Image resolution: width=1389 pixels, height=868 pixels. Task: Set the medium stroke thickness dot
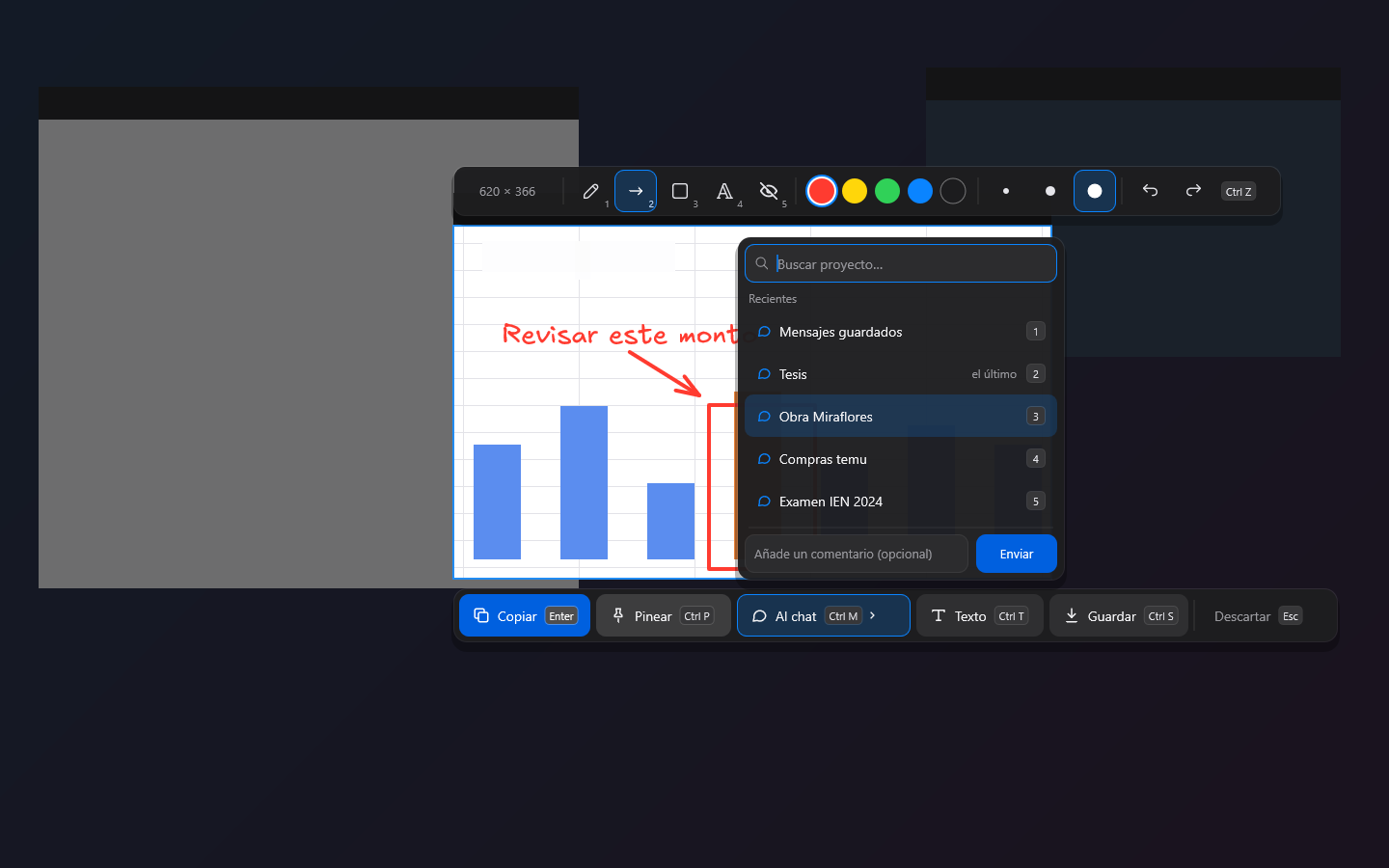tap(1050, 191)
